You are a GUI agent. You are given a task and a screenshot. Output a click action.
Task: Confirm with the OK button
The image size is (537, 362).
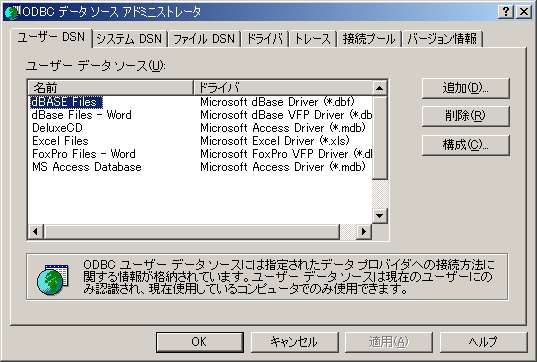[x=200, y=342]
